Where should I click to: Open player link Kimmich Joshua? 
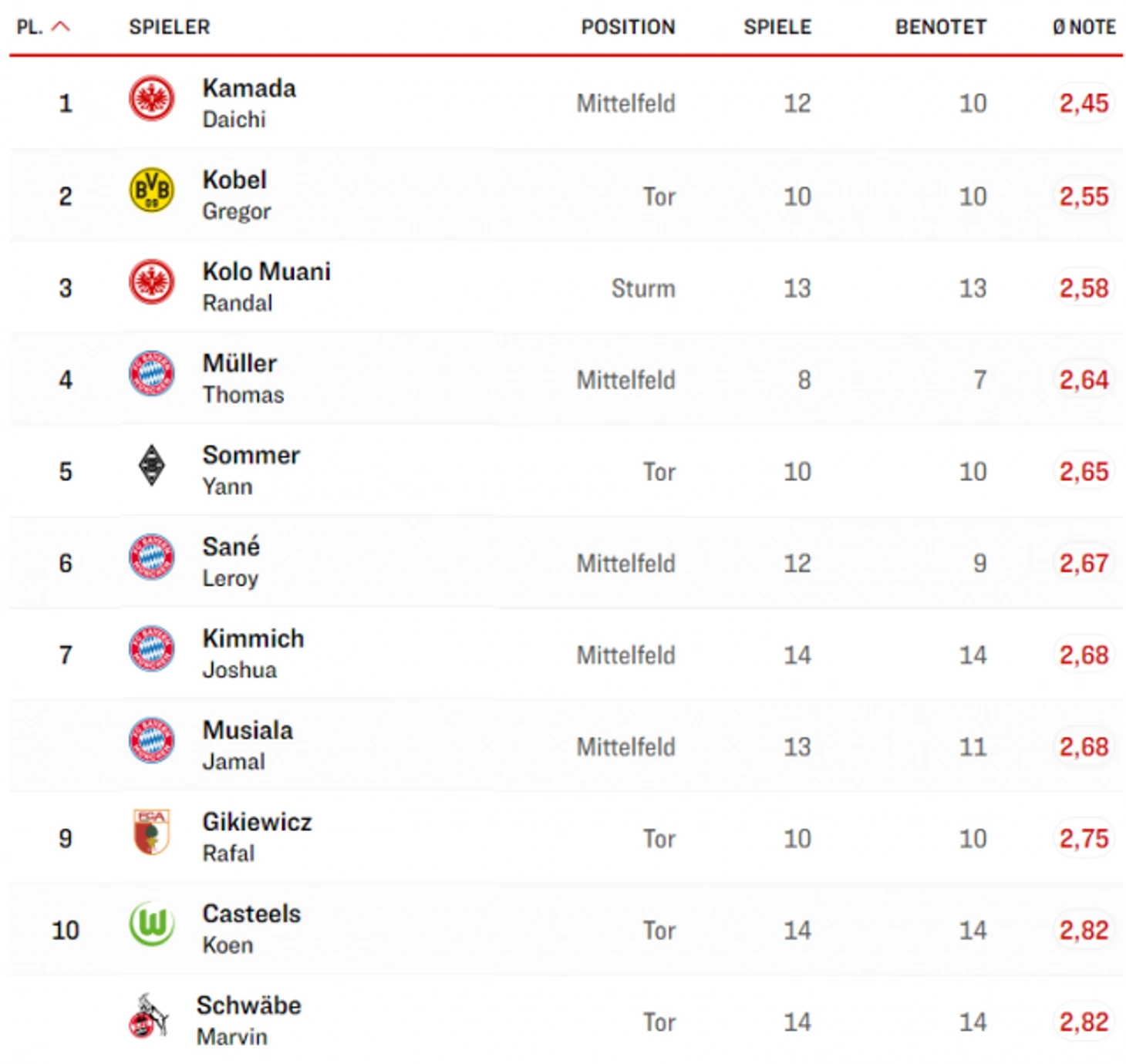point(253,654)
